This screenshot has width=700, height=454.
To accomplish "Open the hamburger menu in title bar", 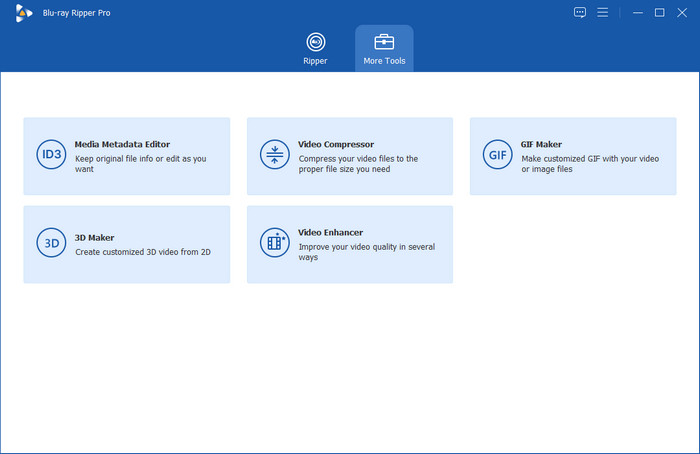I will pyautogui.click(x=603, y=12).
